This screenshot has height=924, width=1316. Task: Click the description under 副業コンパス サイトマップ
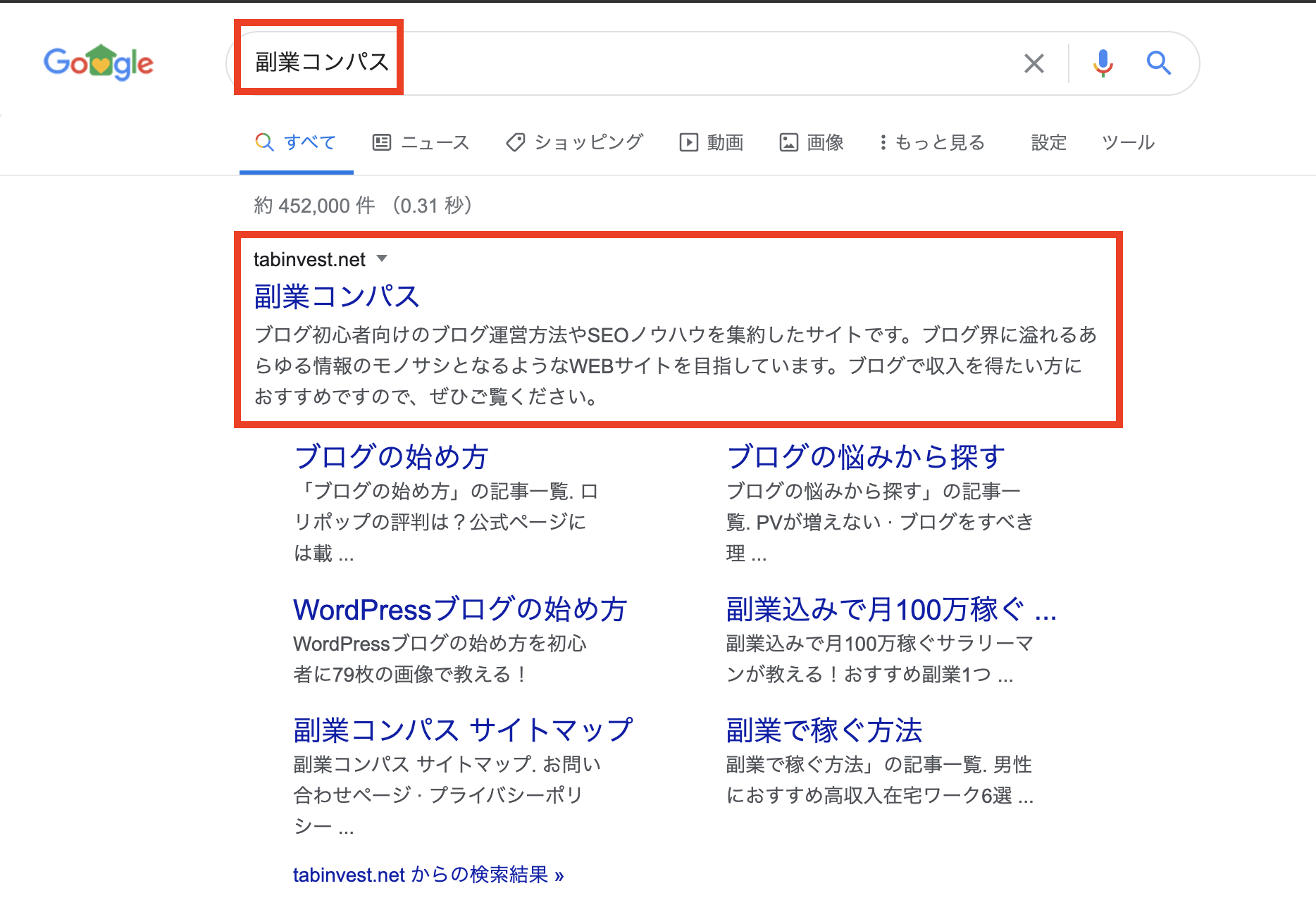(x=447, y=795)
